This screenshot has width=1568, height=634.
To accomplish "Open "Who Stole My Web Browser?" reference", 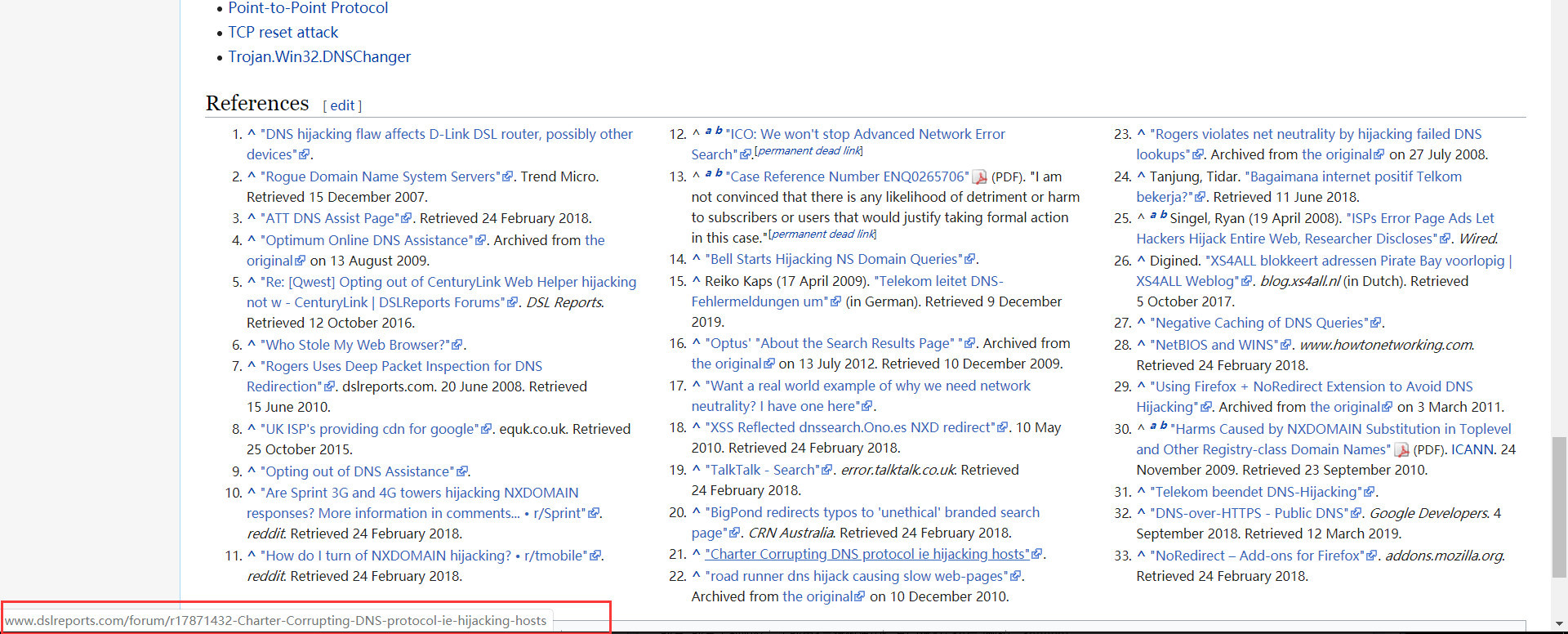I will pos(356,345).
